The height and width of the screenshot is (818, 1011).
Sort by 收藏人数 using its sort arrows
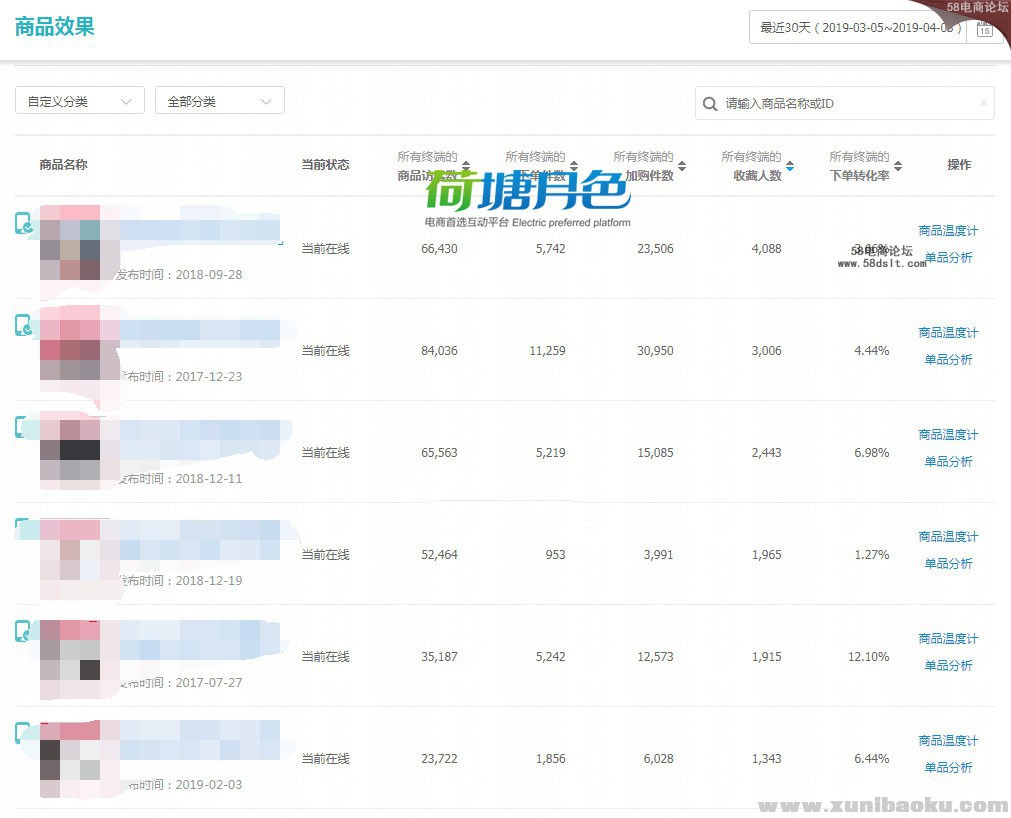click(790, 166)
